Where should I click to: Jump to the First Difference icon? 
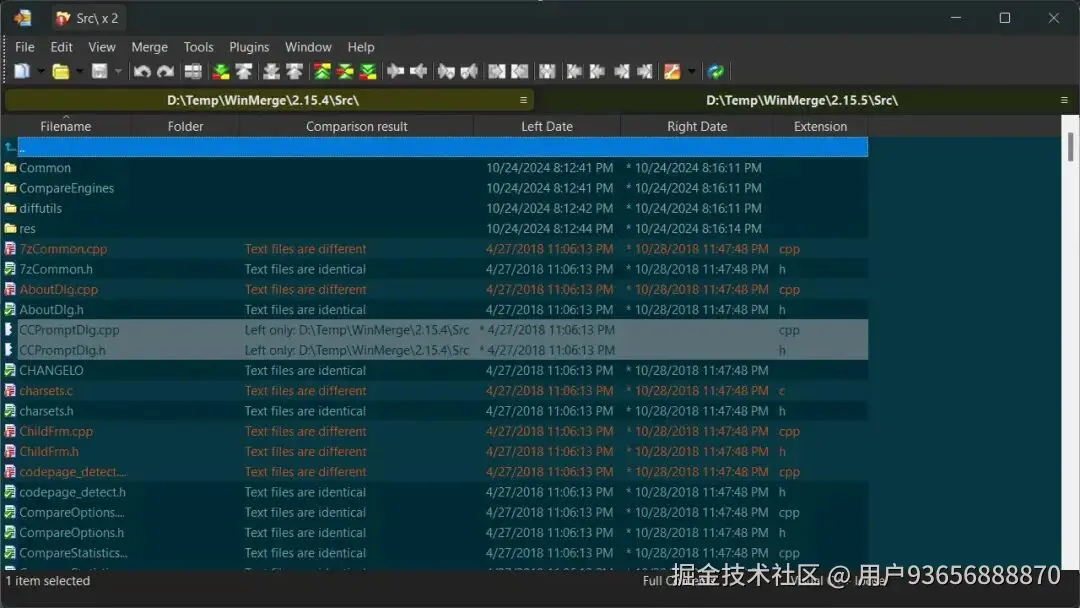tap(322, 71)
